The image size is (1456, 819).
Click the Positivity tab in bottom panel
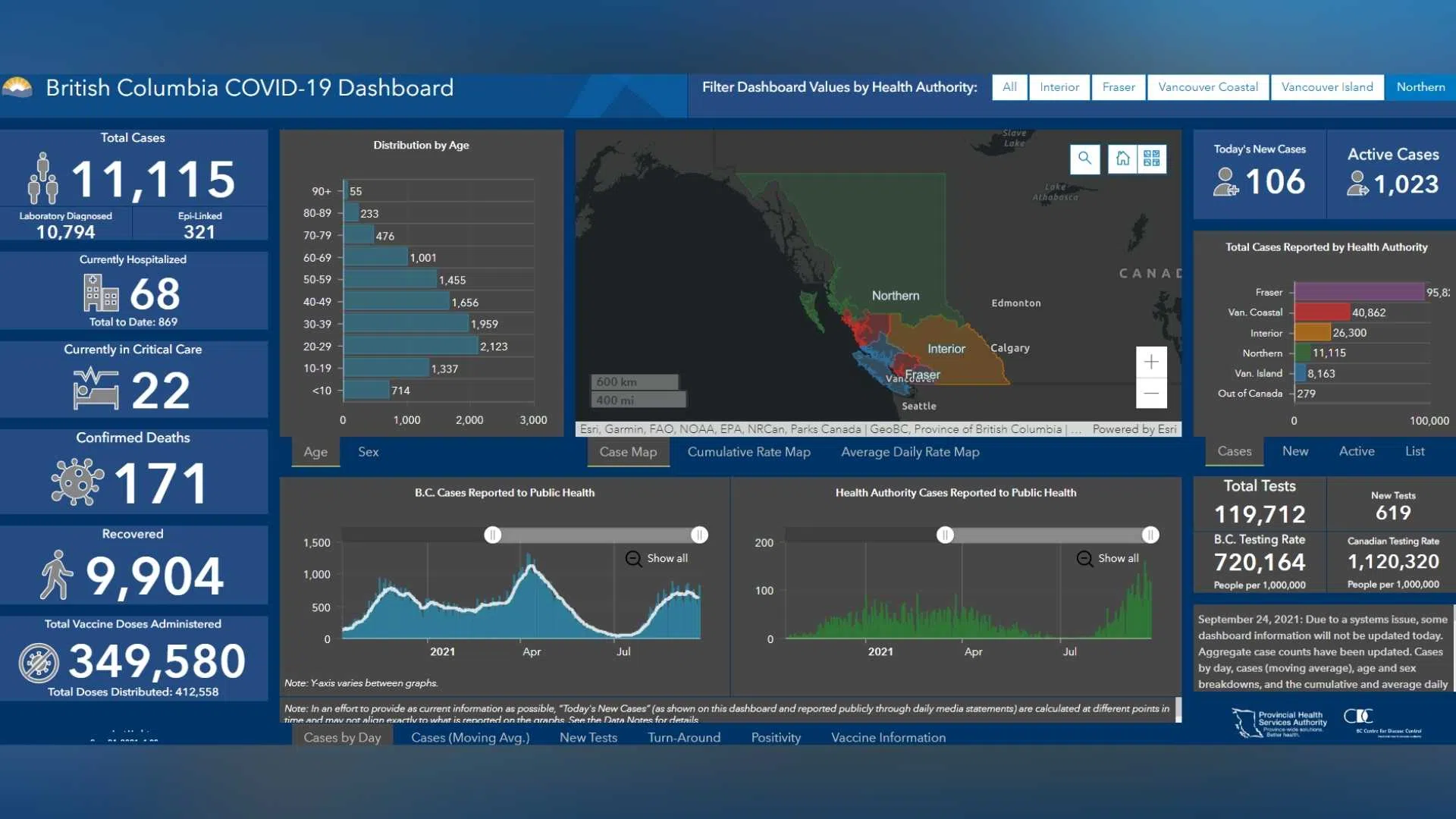775,737
